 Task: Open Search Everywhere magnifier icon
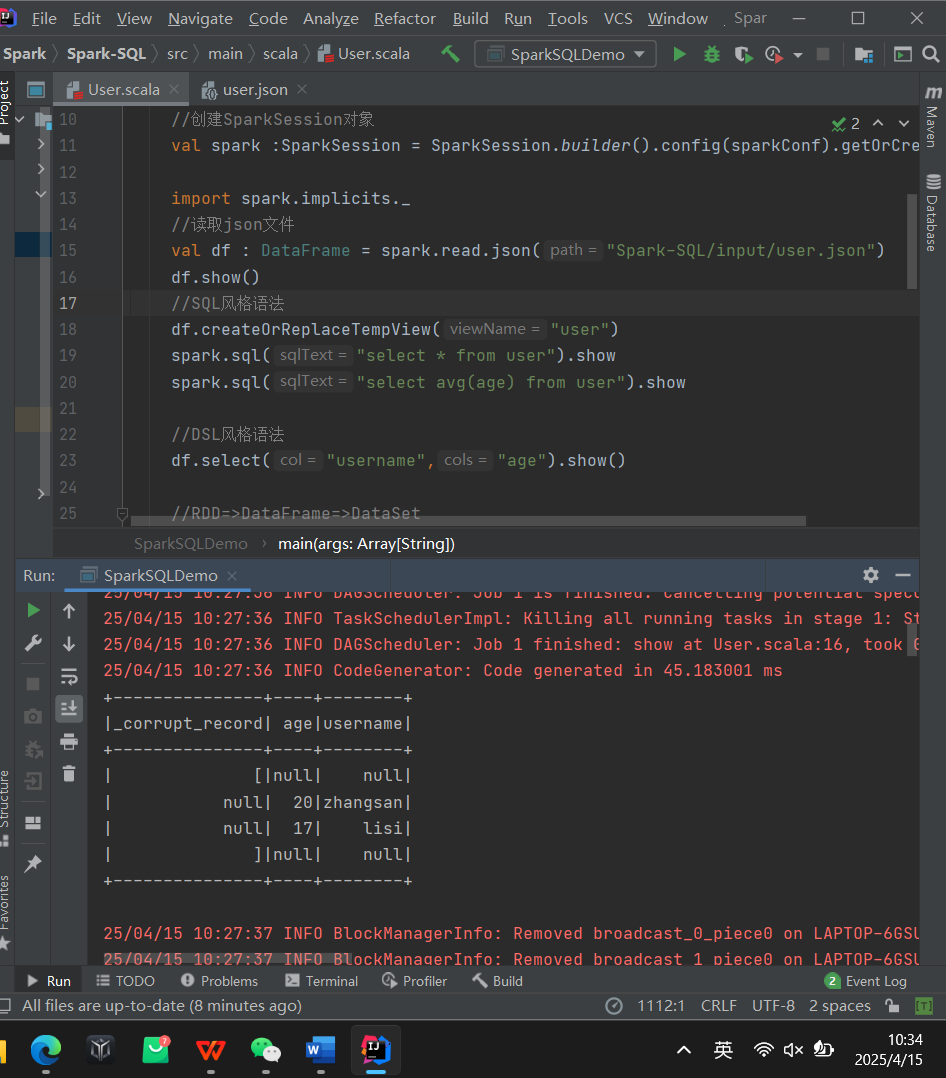click(931, 54)
